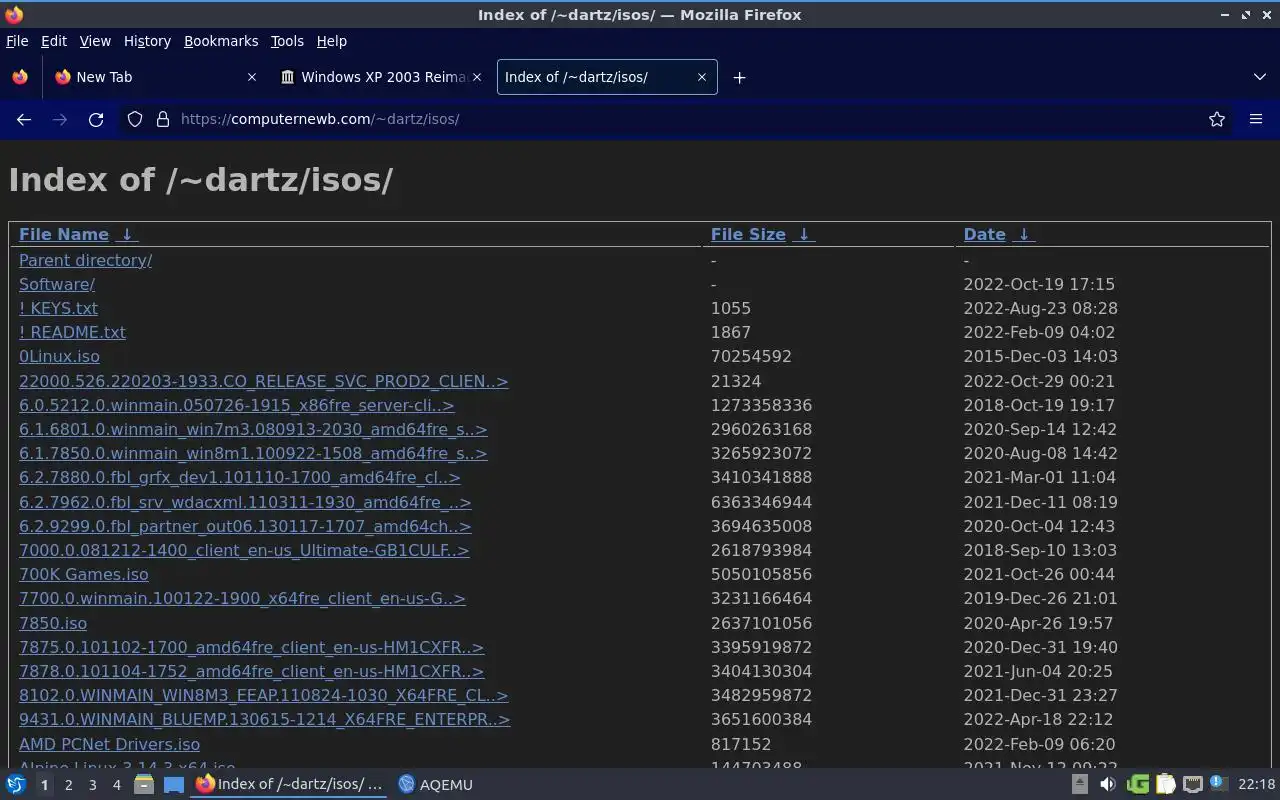Viewport: 1280px width, 800px height.
Task: Sort descending using arrow beside File Name
Action: point(126,234)
